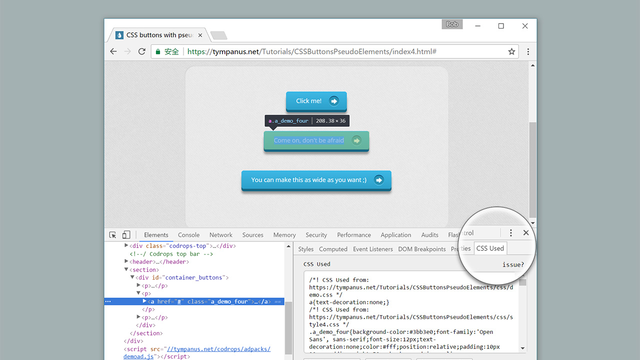Select the Codrops top bar comment line
Image resolution: width=640 pixels, height=360 pixels.
(x=171, y=254)
